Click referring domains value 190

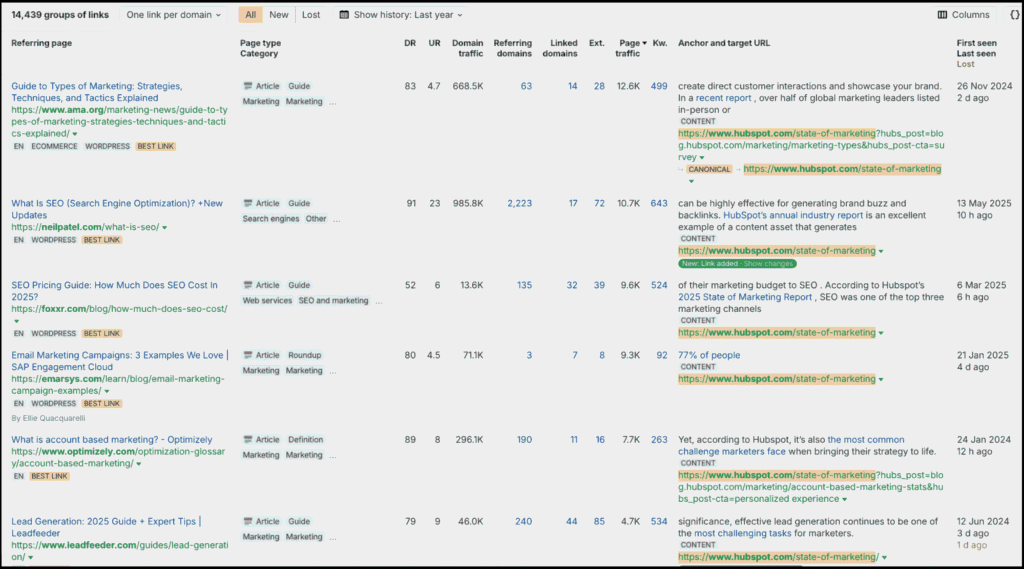click(524, 440)
